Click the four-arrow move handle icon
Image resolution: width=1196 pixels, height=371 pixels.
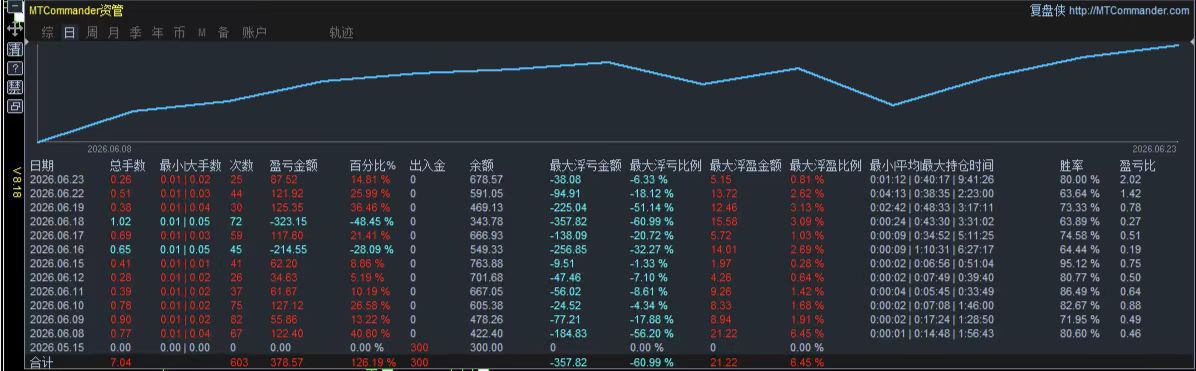pyautogui.click(x=14, y=29)
